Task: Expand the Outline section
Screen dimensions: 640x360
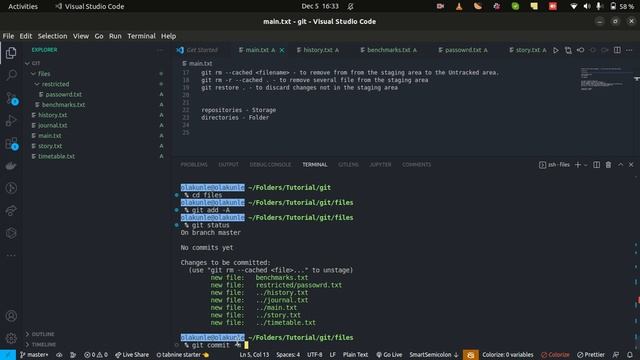Action: point(43,334)
